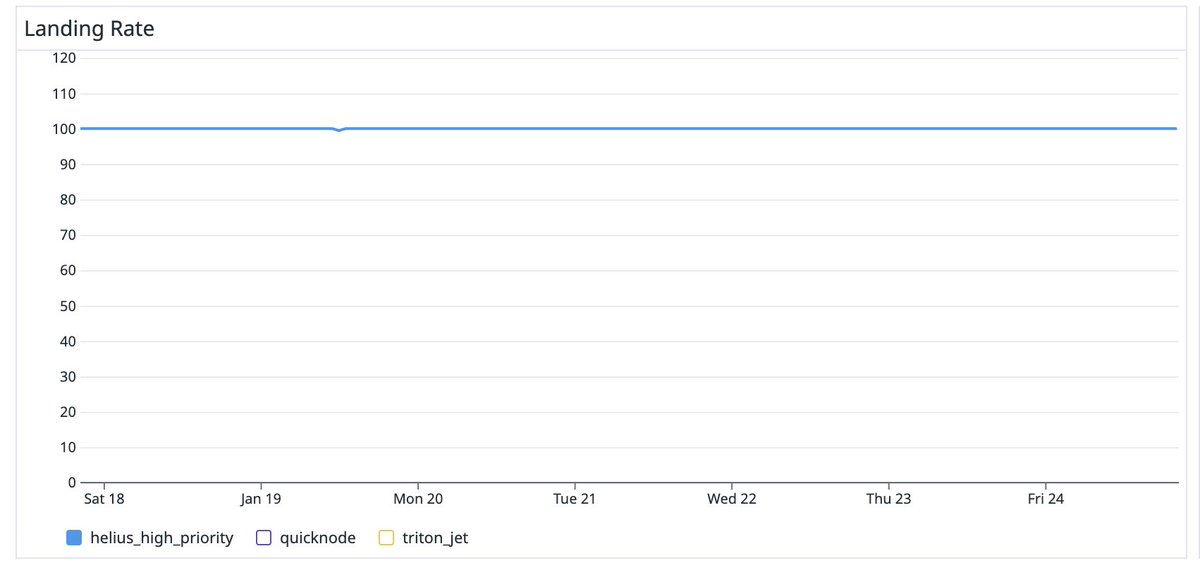Image resolution: width=1200 pixels, height=563 pixels.
Task: Click the Wed 22 x-axis label
Action: pyautogui.click(x=732, y=499)
